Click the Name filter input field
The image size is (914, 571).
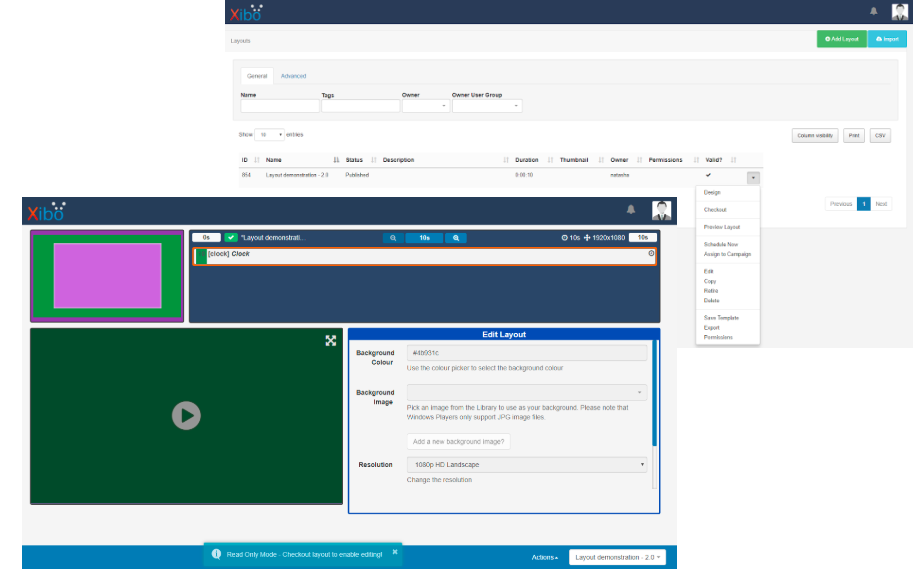tap(280, 106)
